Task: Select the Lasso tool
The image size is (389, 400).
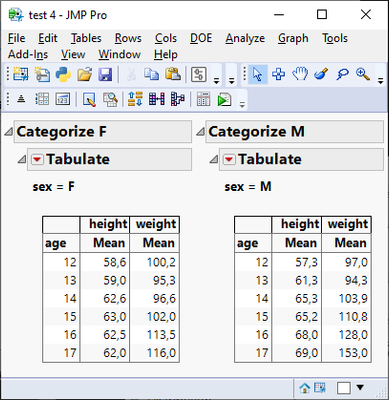Action: click(342, 74)
